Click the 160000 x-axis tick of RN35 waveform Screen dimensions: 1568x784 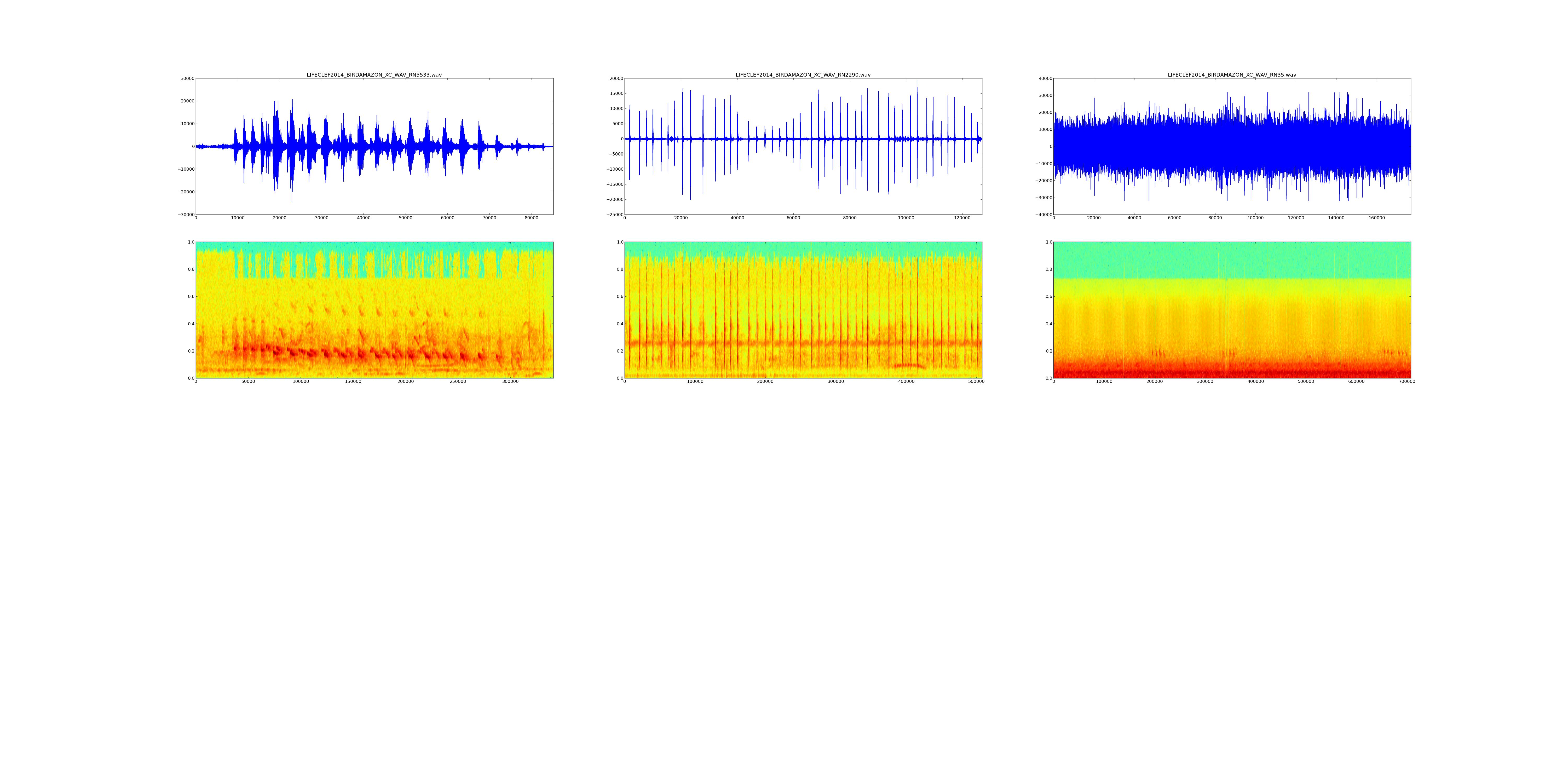tap(1376, 218)
